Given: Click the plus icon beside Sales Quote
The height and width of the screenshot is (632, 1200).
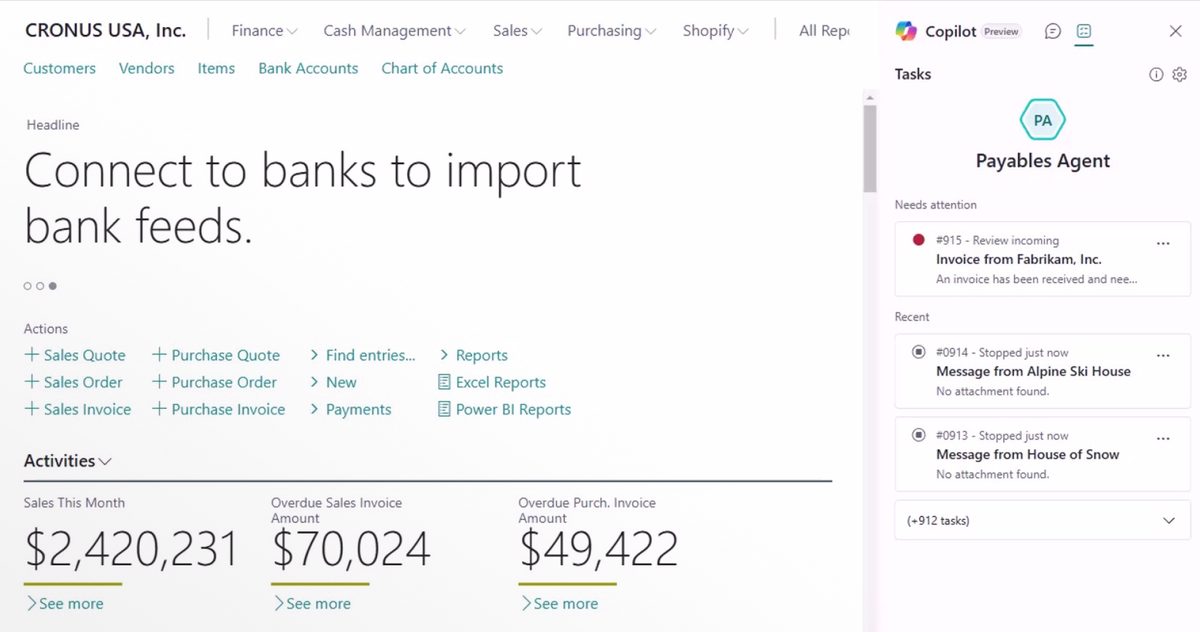Looking at the screenshot, I should pyautogui.click(x=32, y=355).
